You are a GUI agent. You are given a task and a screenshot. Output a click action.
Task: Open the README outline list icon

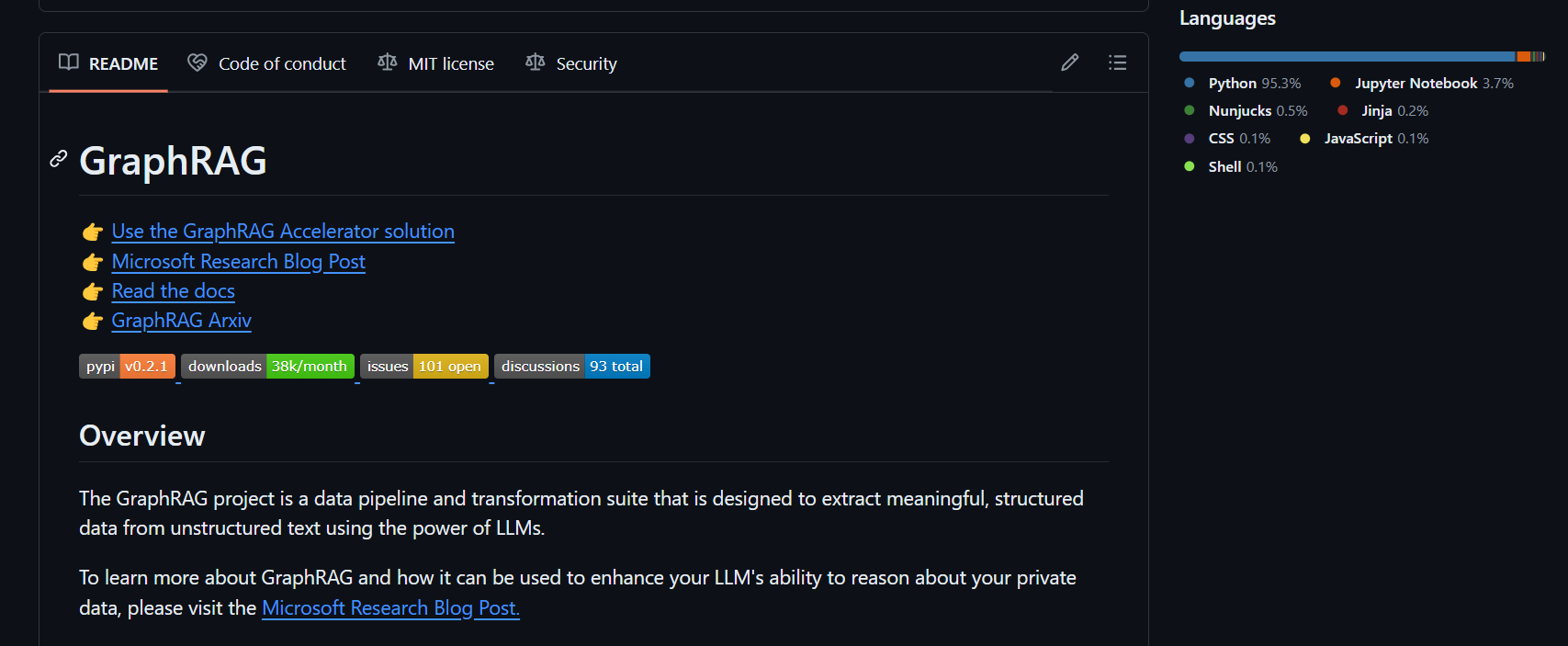point(1117,62)
